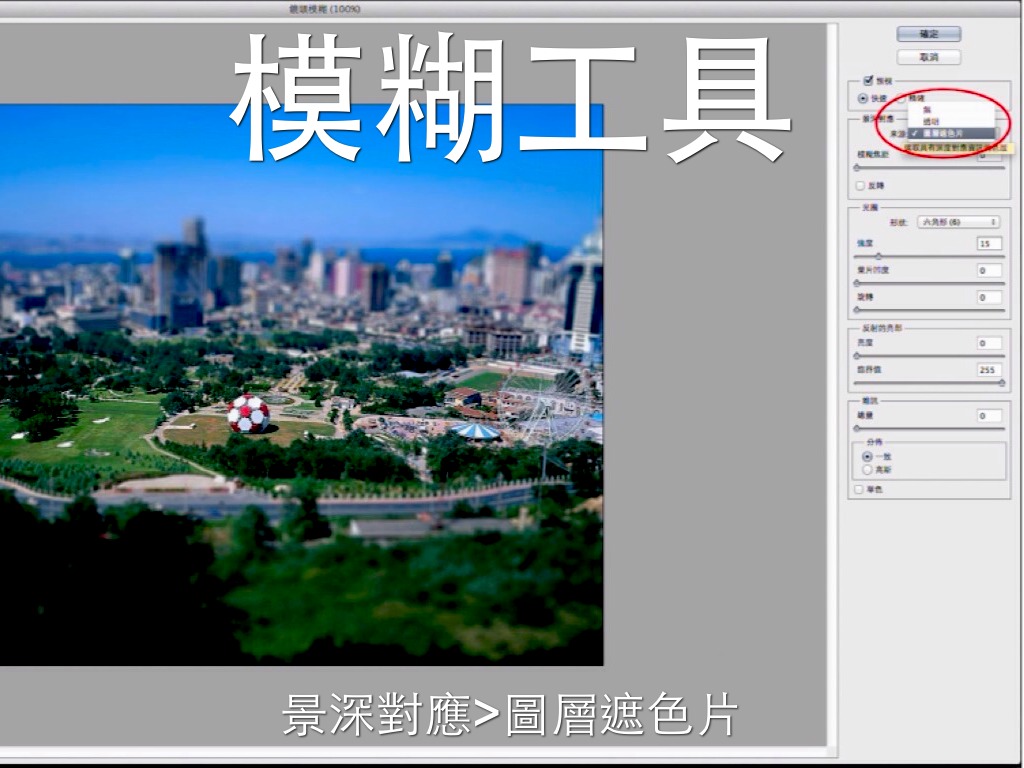Select 高斯 (Gaussian) noise distribution
The image size is (1024, 768).
click(x=867, y=468)
